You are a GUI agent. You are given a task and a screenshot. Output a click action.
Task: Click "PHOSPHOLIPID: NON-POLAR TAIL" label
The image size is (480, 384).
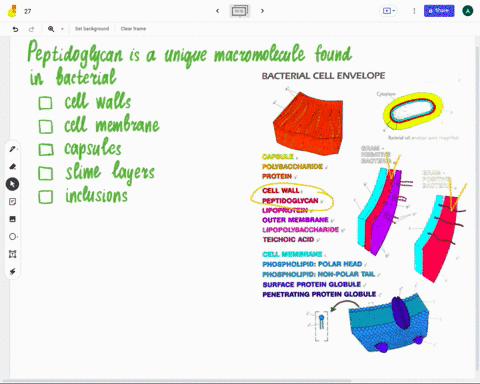point(319,274)
